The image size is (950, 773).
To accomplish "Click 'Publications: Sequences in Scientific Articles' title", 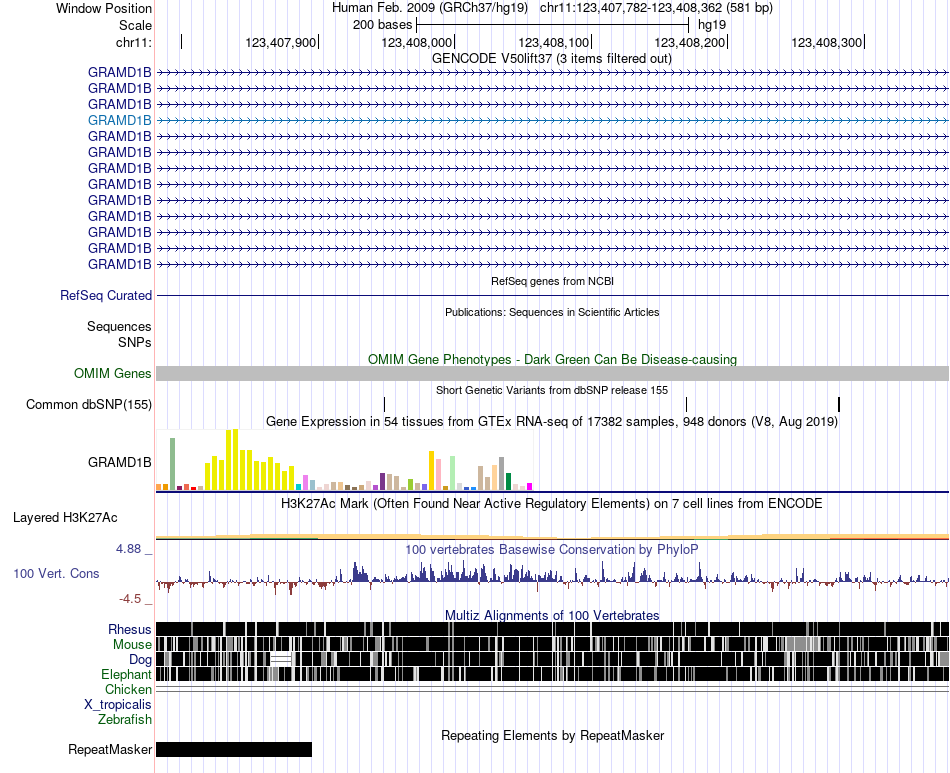I will tap(552, 313).
